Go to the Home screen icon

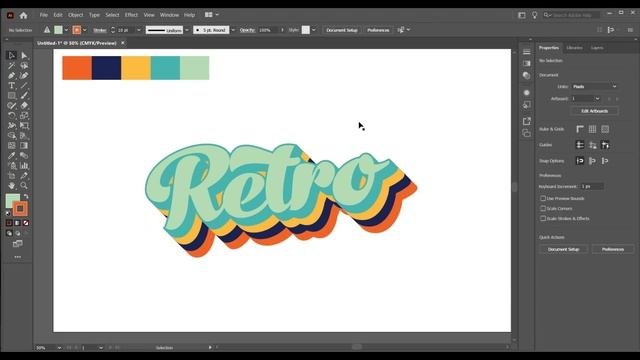(23, 15)
